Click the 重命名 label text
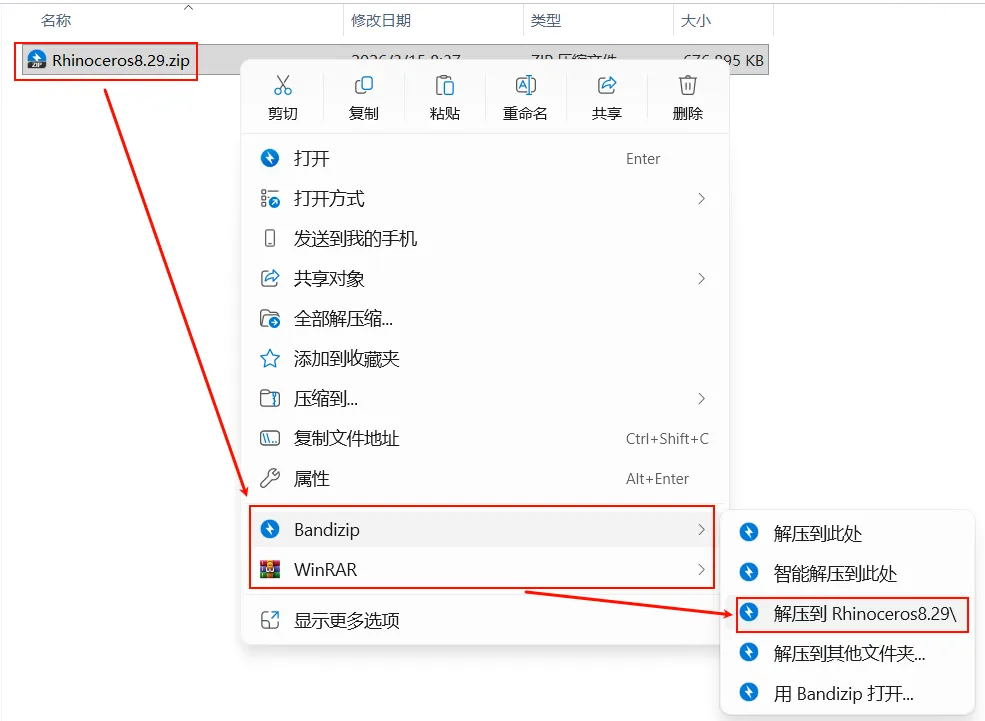The width and height of the screenshot is (985, 721). pyautogui.click(x=525, y=114)
